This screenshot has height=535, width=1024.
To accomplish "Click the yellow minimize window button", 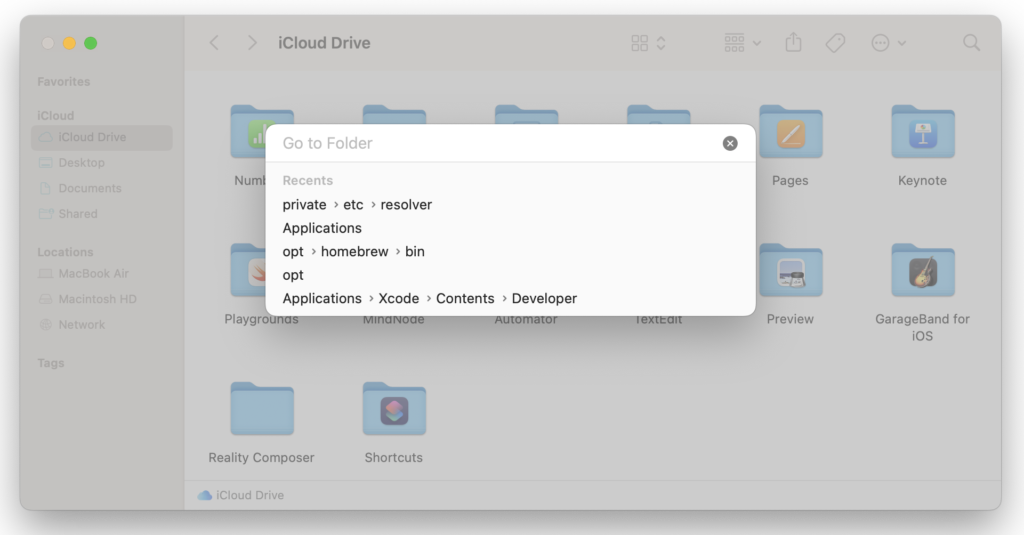I will click(69, 43).
